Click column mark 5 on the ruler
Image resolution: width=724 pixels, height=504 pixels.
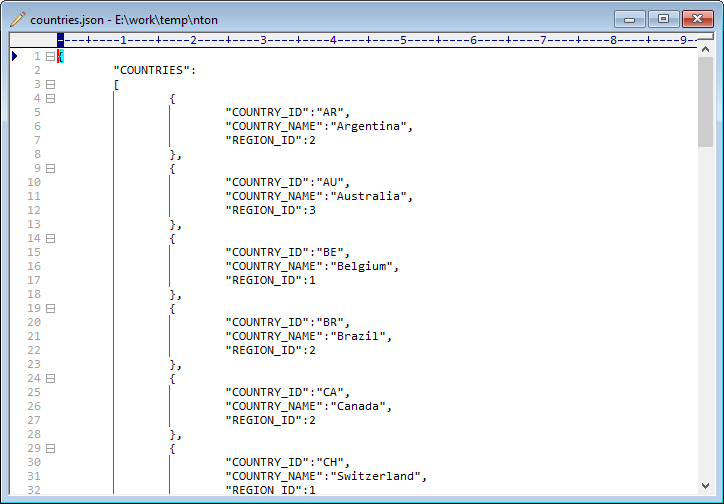[403, 40]
